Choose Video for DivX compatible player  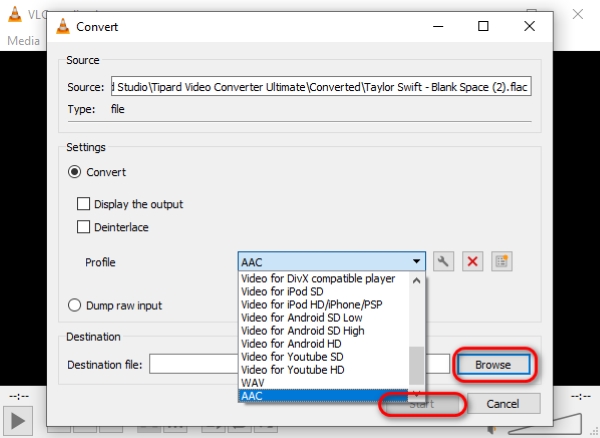(x=318, y=278)
